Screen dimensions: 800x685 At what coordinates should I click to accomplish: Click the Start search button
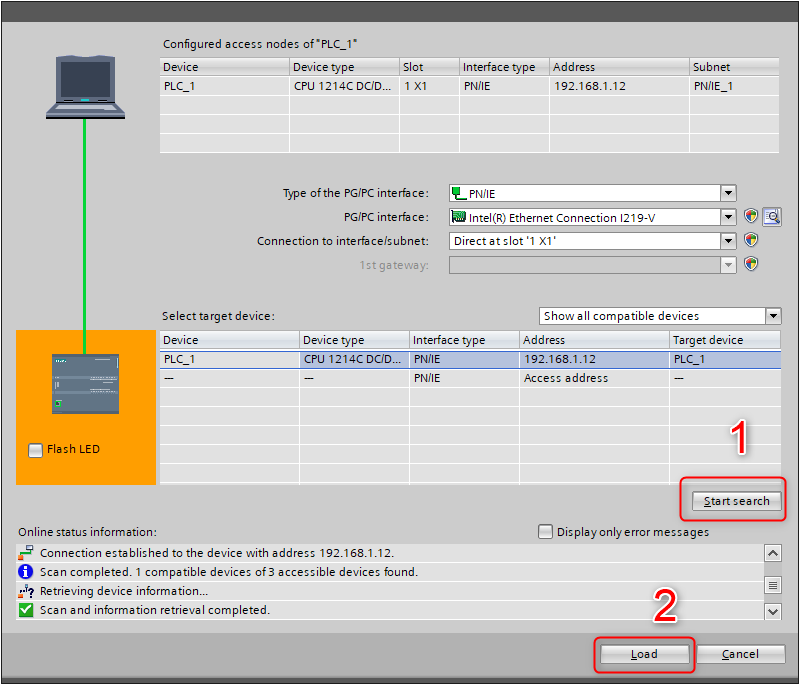coord(736,501)
